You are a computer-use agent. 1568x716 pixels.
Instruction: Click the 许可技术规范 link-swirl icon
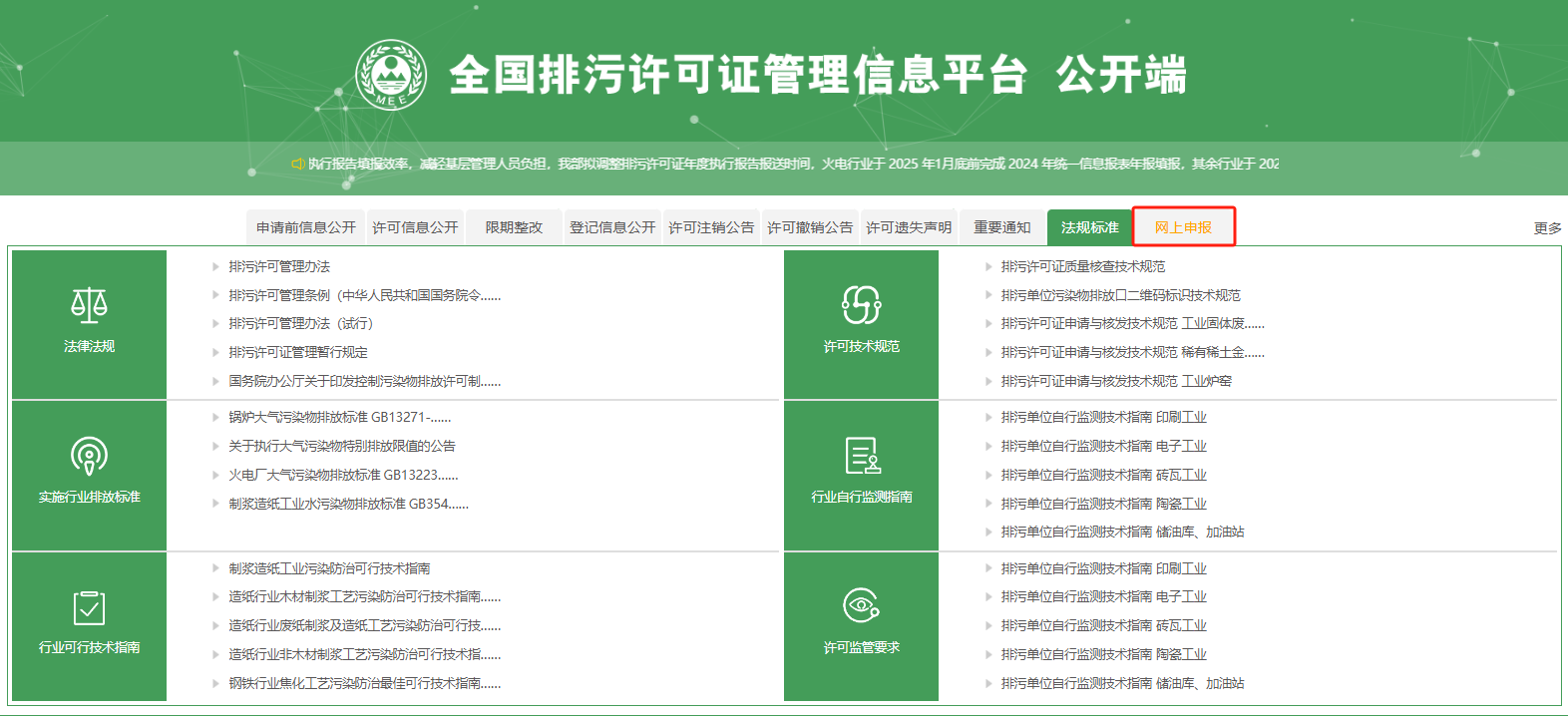[861, 306]
